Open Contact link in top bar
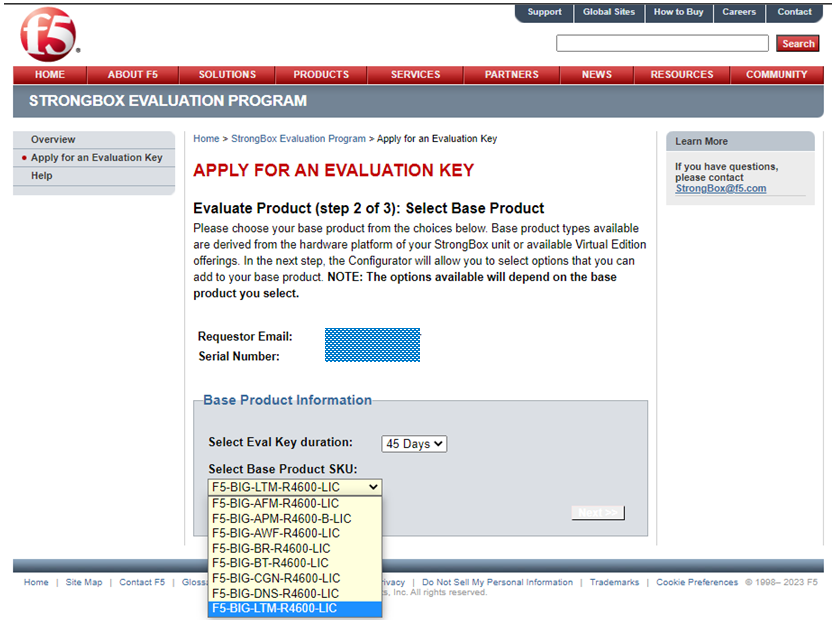 point(794,12)
